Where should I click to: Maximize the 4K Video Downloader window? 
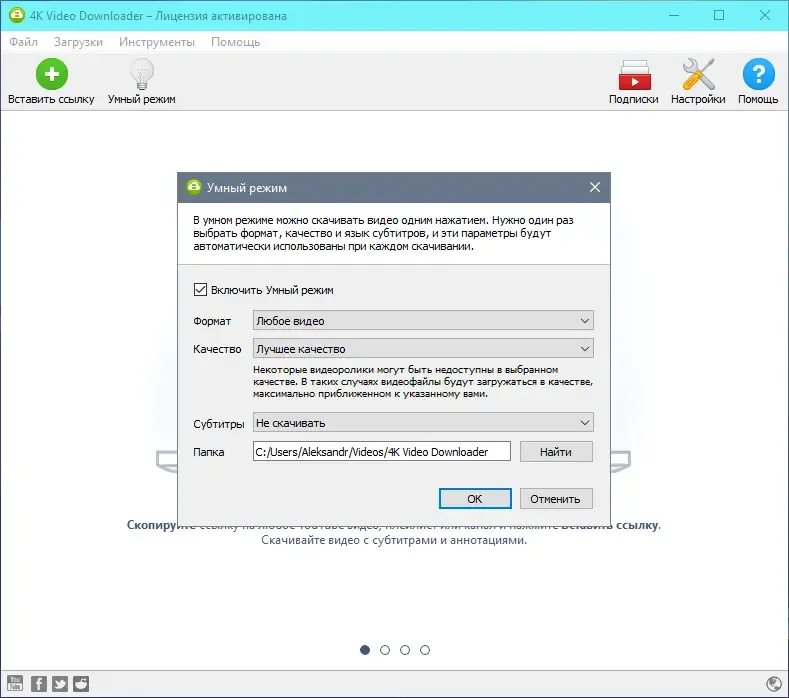[719, 15]
